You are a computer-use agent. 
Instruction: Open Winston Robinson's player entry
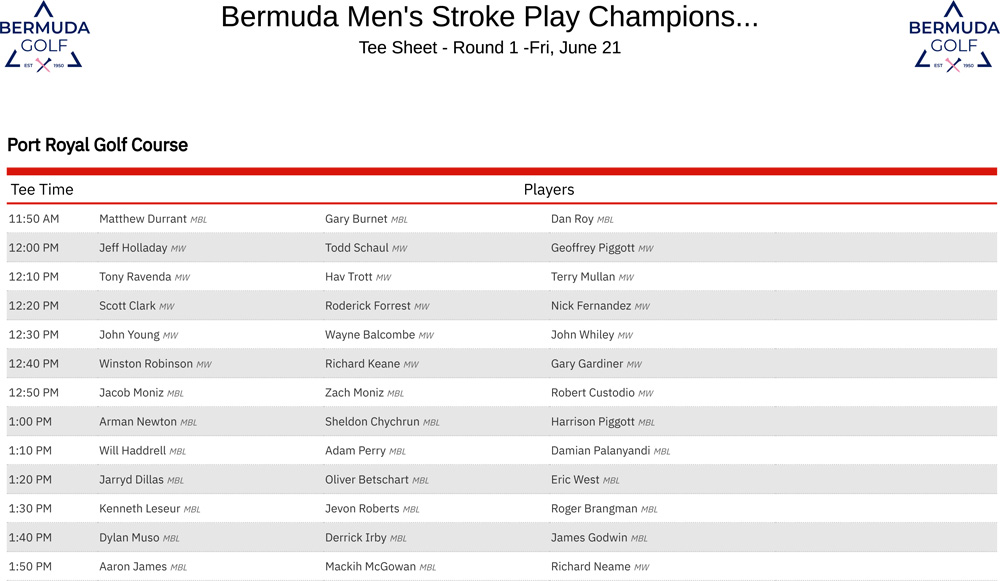pos(146,364)
